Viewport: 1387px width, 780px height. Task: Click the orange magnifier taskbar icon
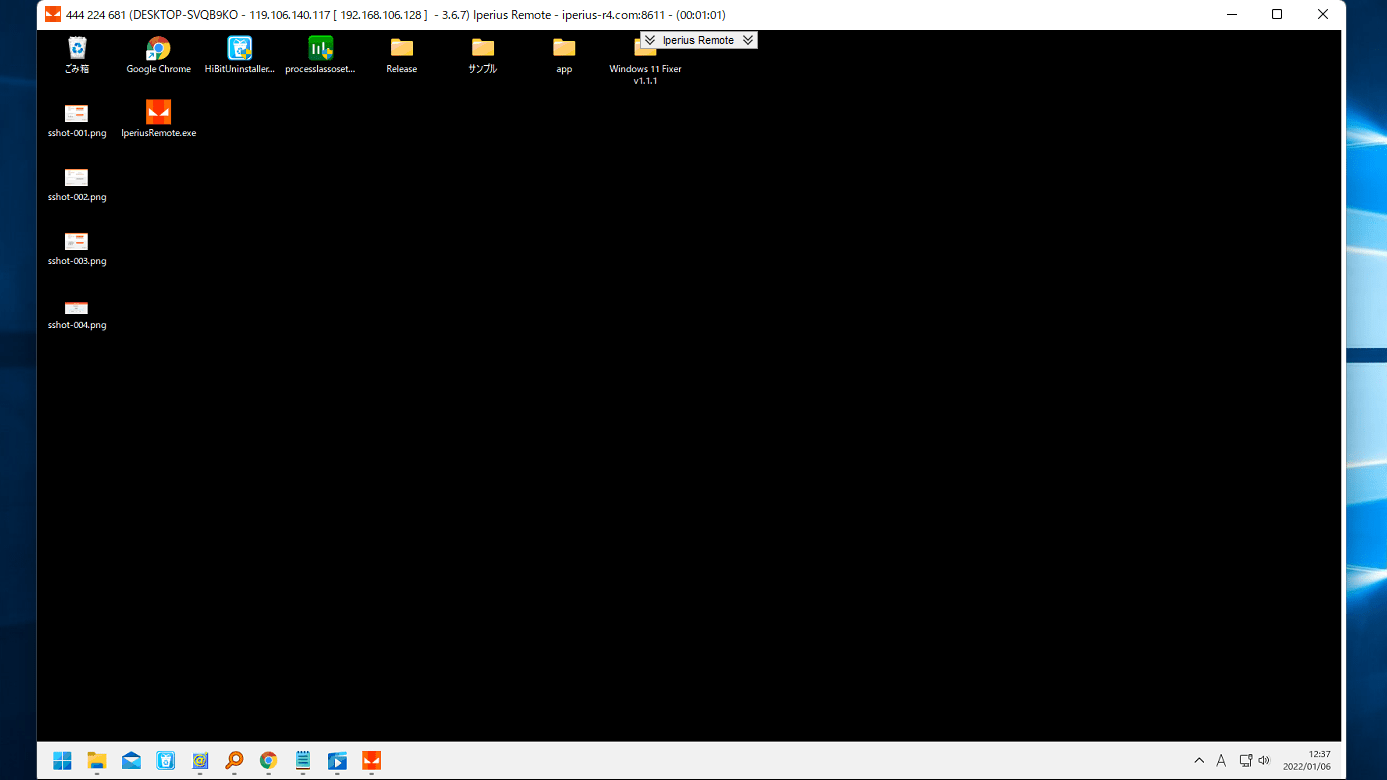click(234, 761)
